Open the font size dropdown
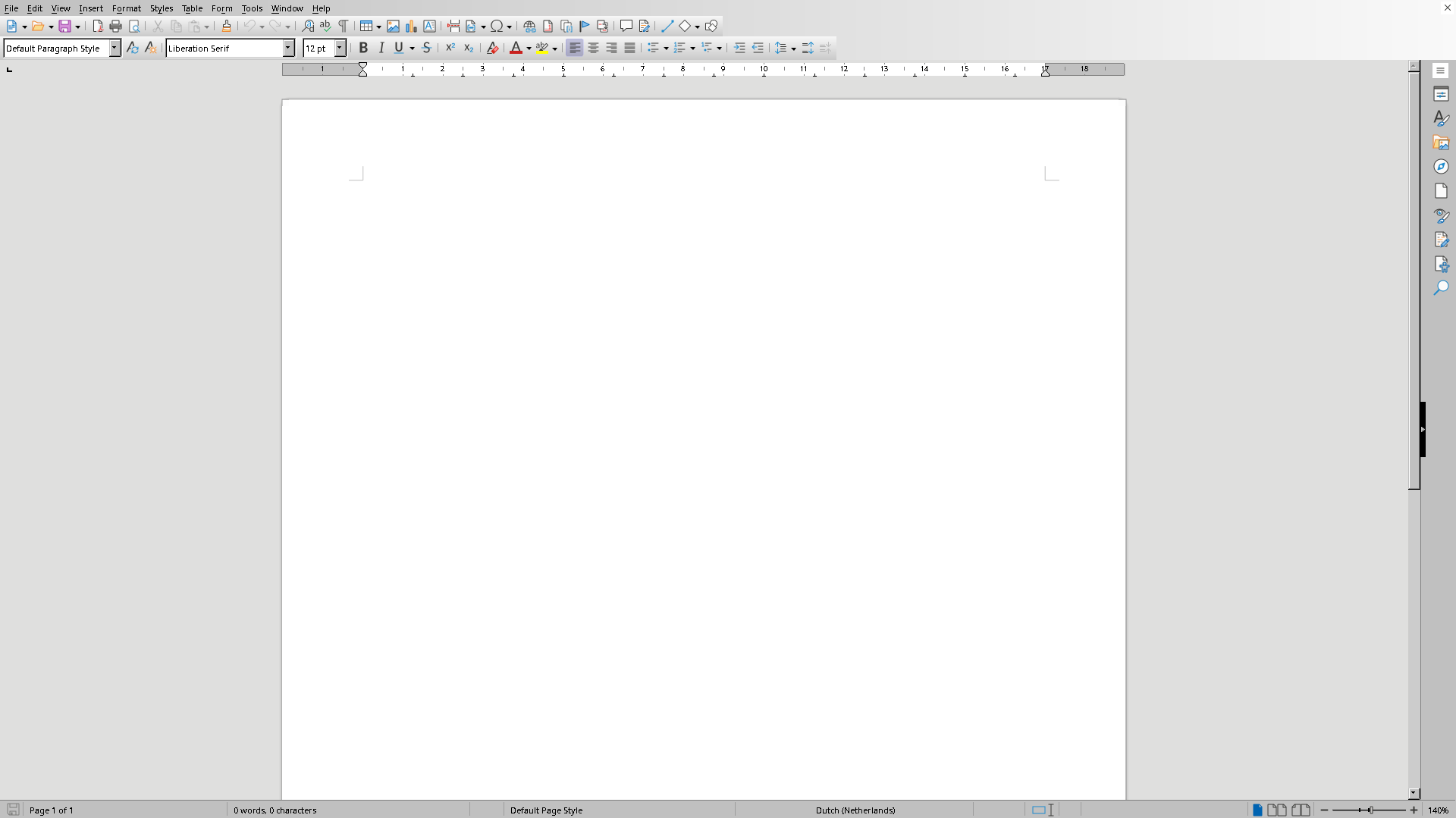This screenshot has width=1456, height=818. (x=340, y=48)
